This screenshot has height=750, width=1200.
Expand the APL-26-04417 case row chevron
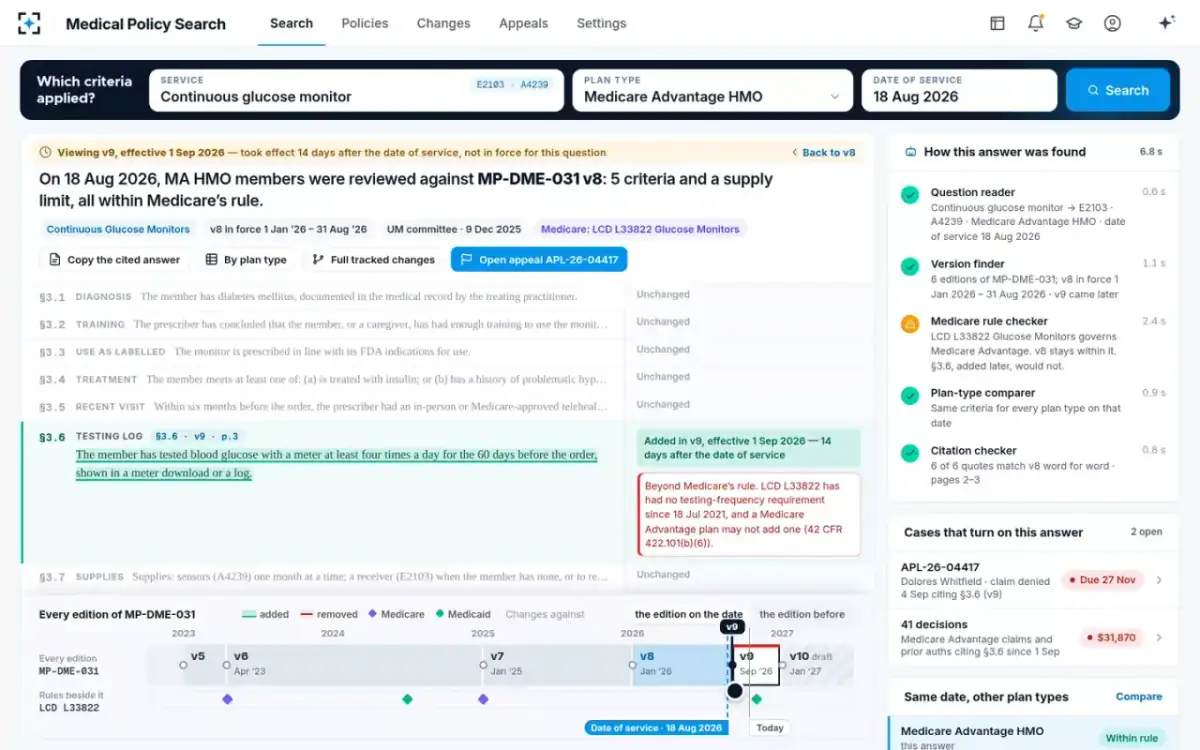coord(1159,580)
